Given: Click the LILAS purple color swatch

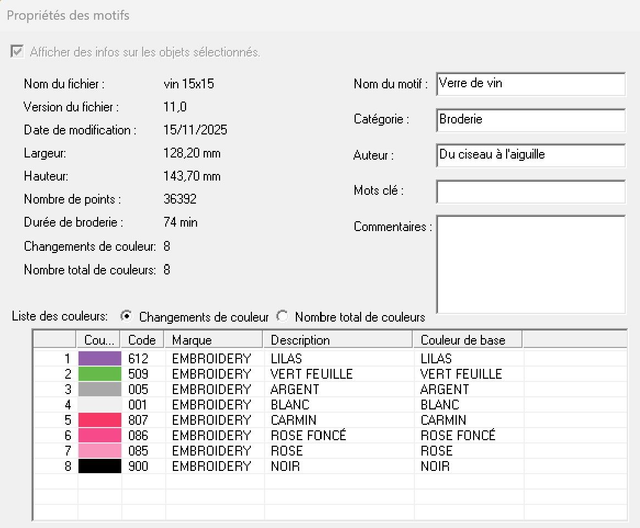Looking at the screenshot, I should (99, 358).
